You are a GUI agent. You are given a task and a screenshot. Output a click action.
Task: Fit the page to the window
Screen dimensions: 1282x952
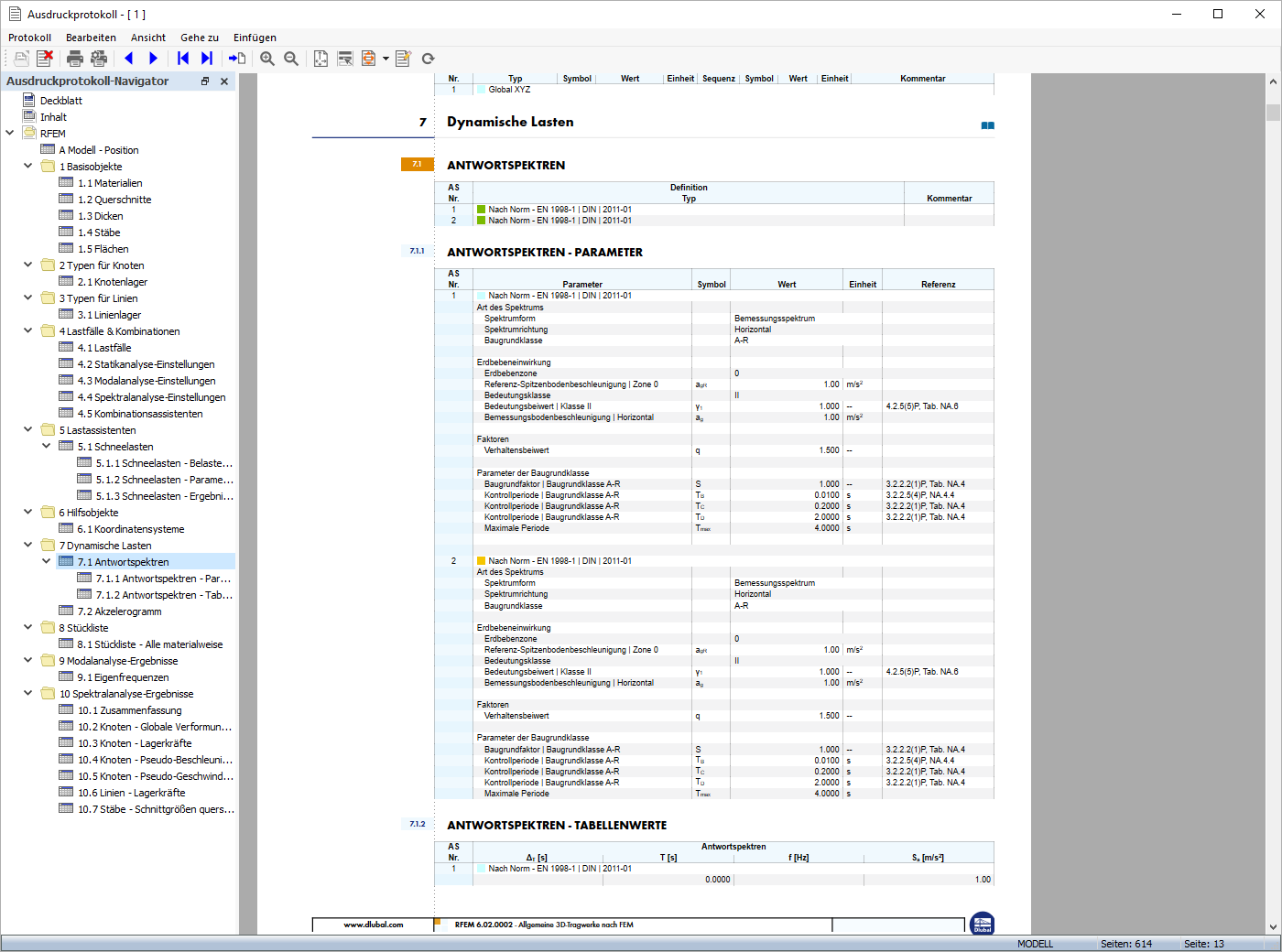pyautogui.click(x=320, y=58)
